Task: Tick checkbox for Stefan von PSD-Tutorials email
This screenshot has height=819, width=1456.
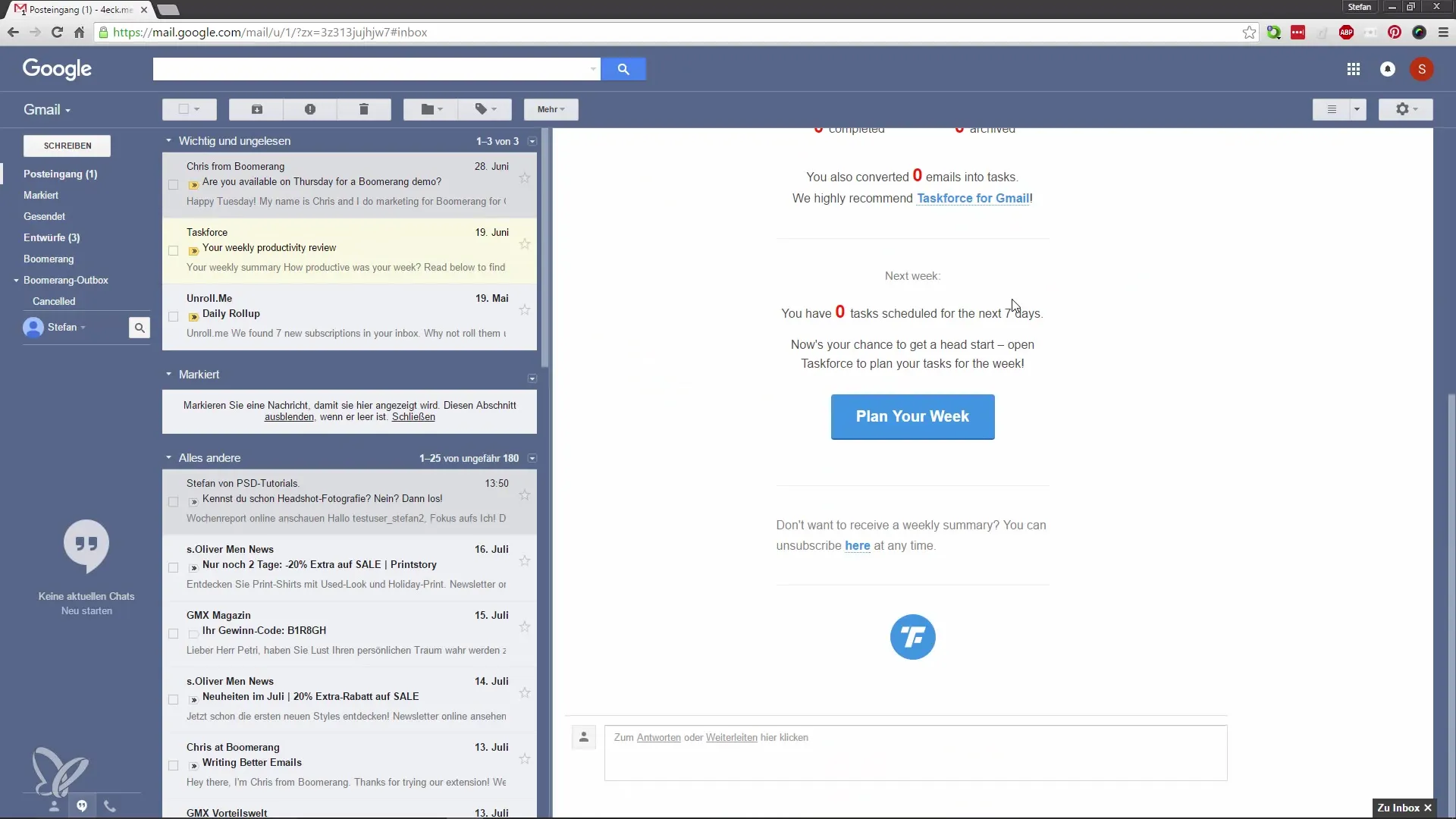Action: coord(174,501)
